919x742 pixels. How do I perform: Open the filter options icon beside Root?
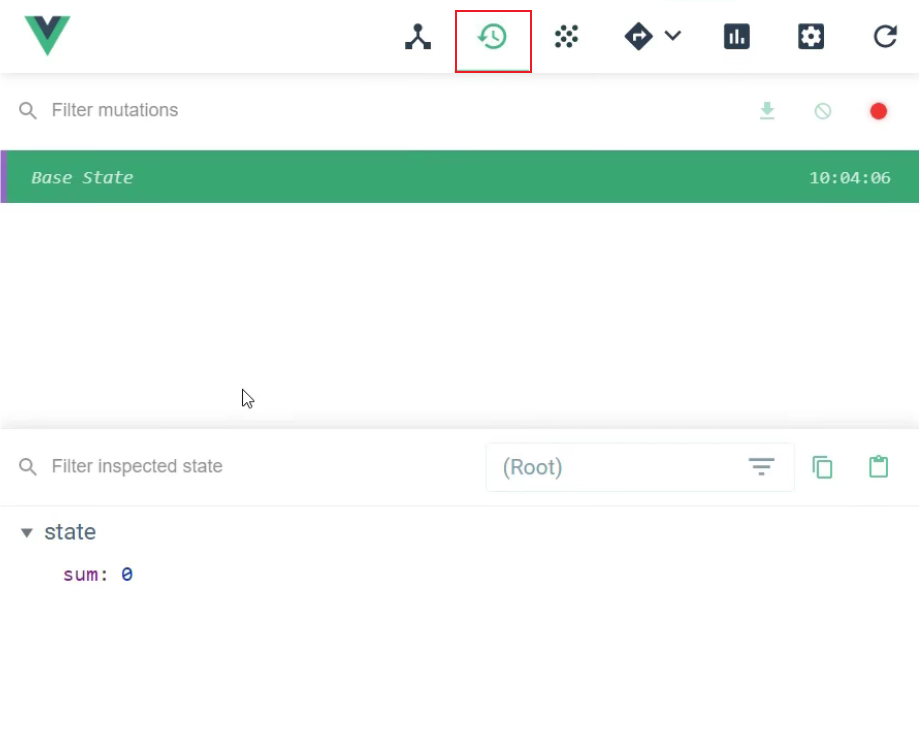pos(761,466)
